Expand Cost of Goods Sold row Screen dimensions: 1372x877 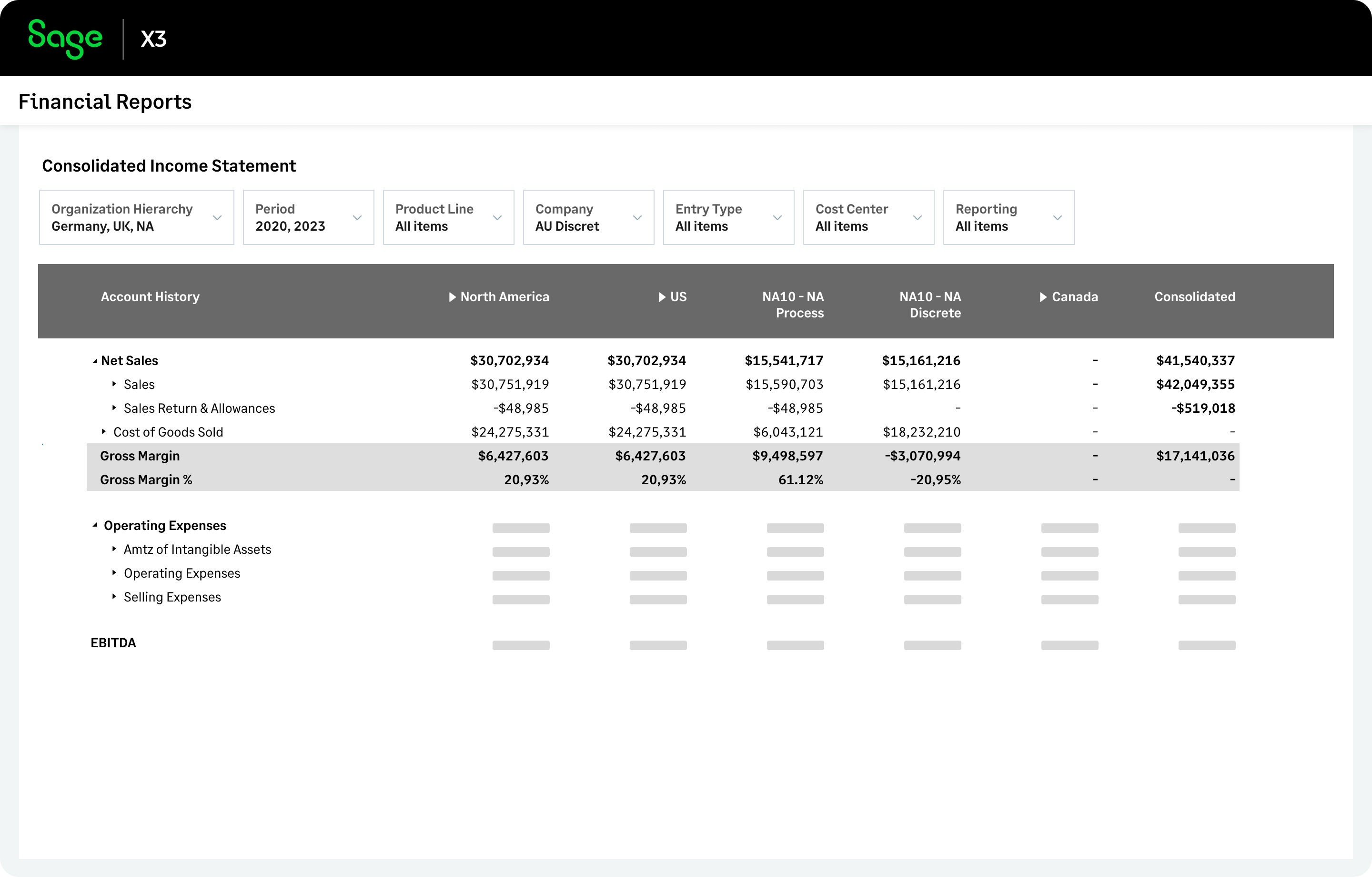point(103,432)
